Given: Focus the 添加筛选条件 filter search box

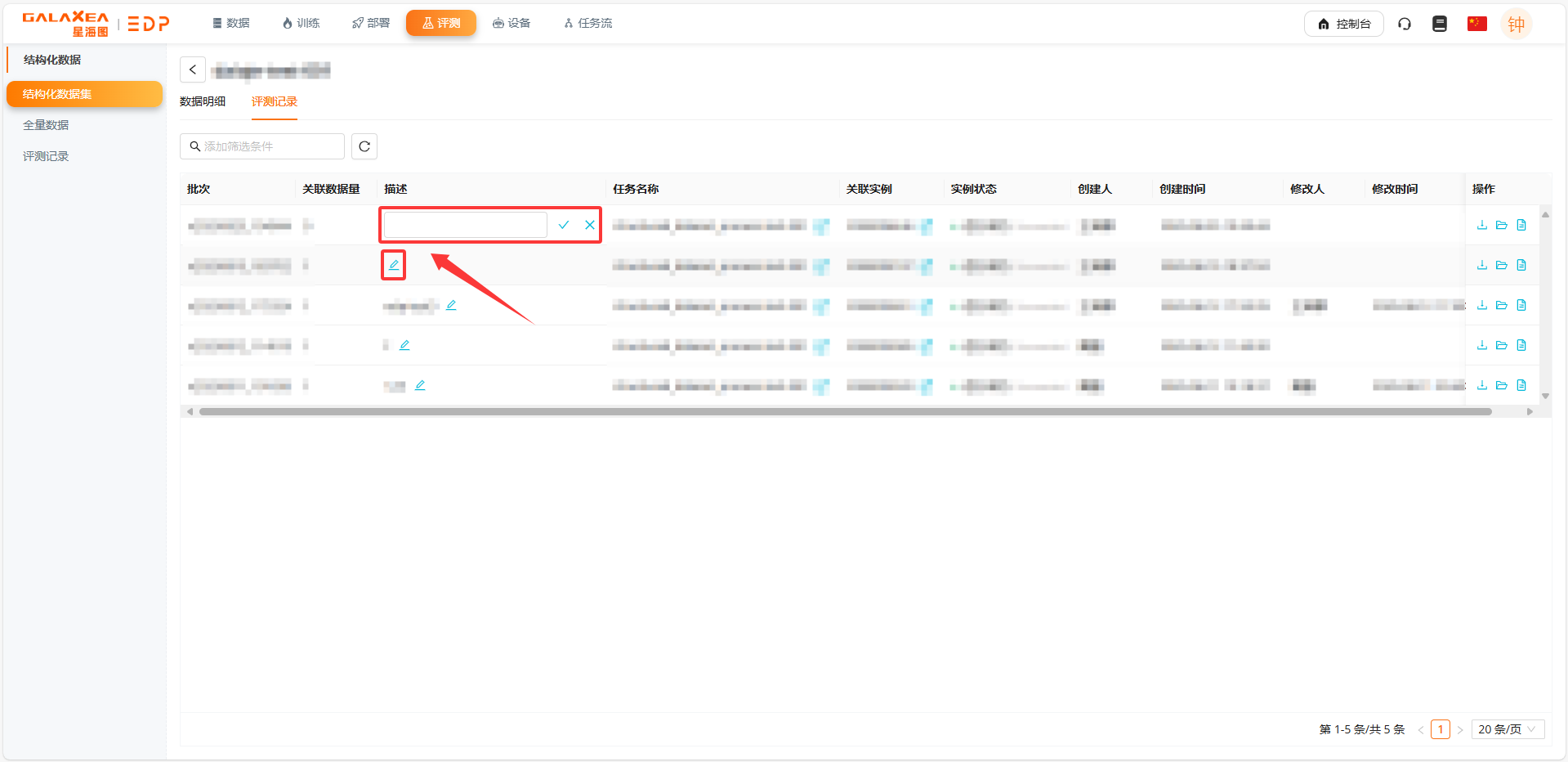Looking at the screenshot, I should [x=263, y=146].
